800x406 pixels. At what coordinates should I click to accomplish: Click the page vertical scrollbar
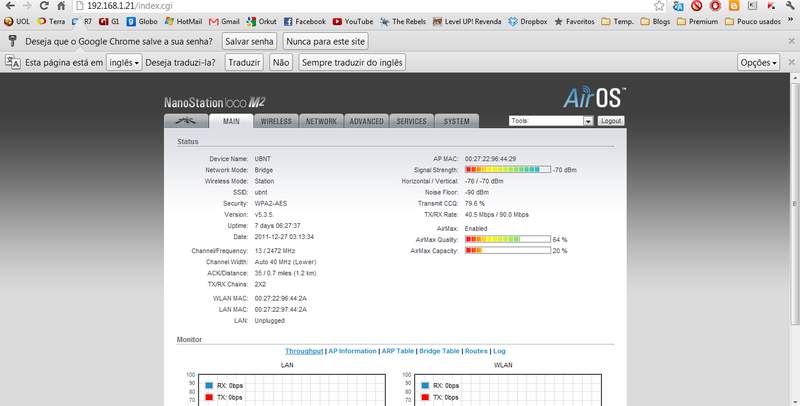[x=795, y=203]
